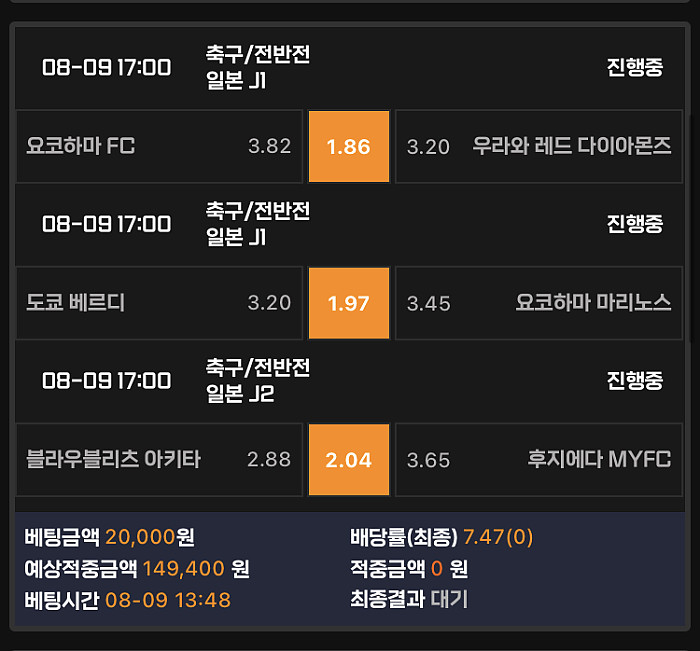Image resolution: width=700 pixels, height=651 pixels.
Task: Select 블라우블리츠 아키타 at 2.88 odds
Action: [159, 460]
